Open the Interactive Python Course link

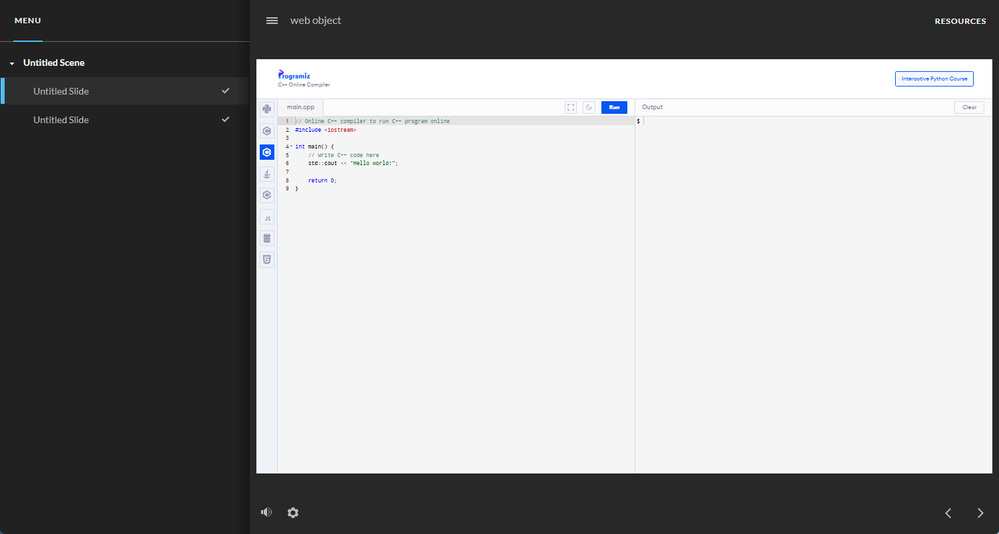[934, 79]
